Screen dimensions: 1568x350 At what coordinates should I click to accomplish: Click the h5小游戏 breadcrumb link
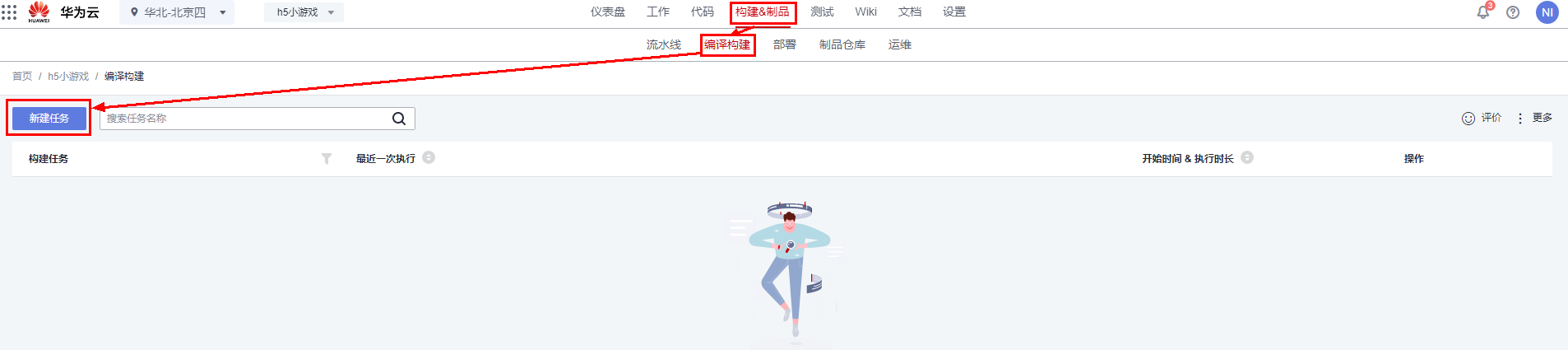click(68, 76)
